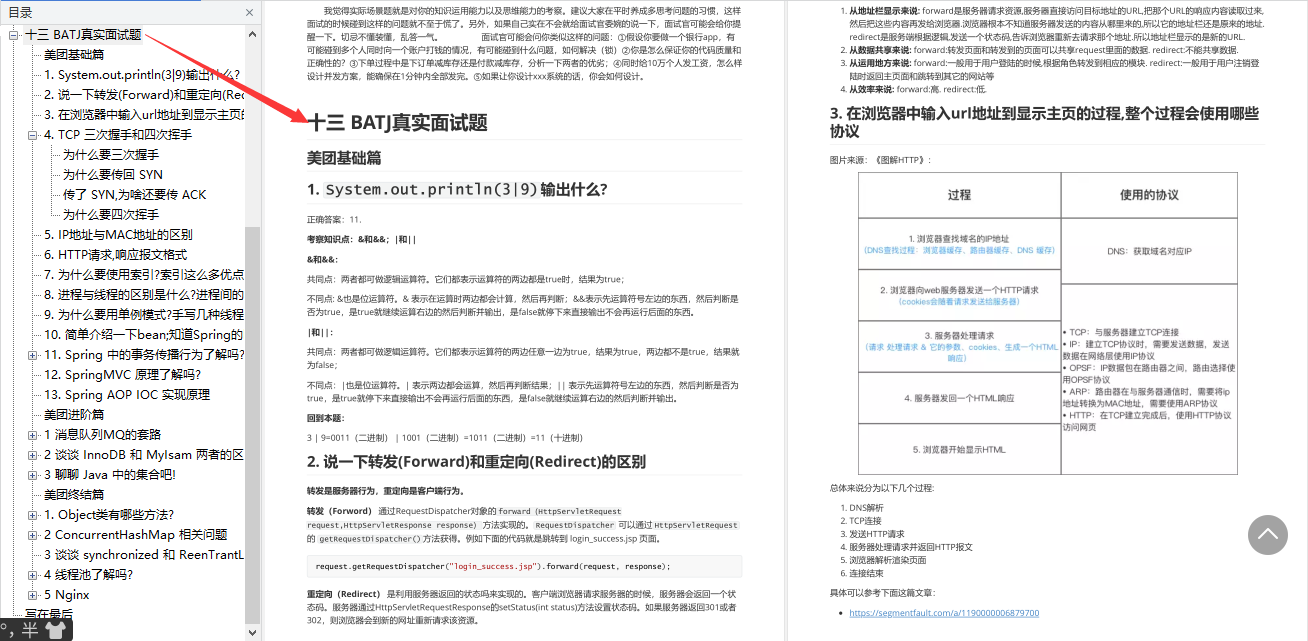The image size is (1308, 641).
Task: Click the 图片来源:《图解HTTP》 caption
Action: 880,160
